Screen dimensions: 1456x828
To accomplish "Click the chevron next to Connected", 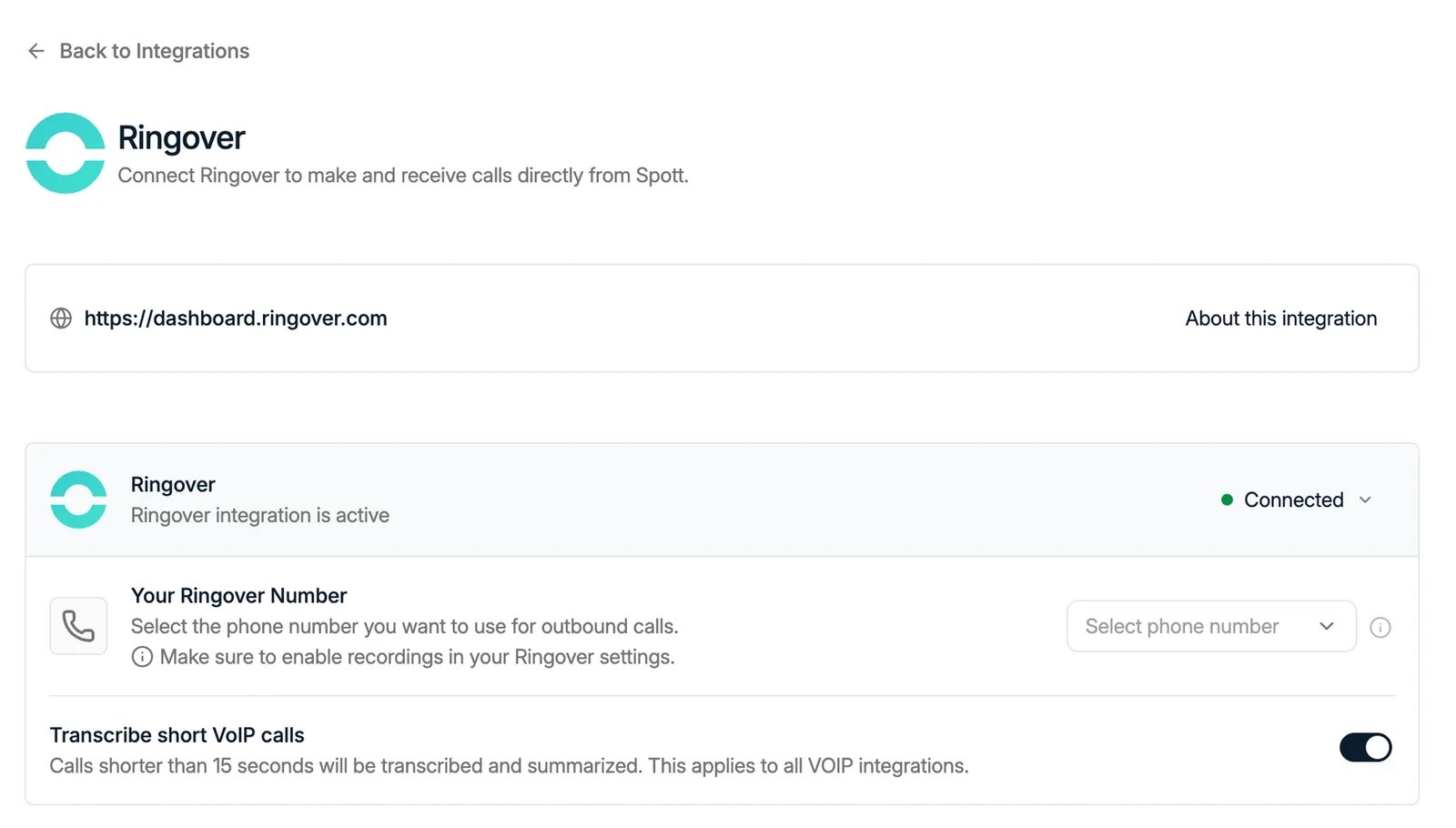I will pyautogui.click(x=1365, y=500).
